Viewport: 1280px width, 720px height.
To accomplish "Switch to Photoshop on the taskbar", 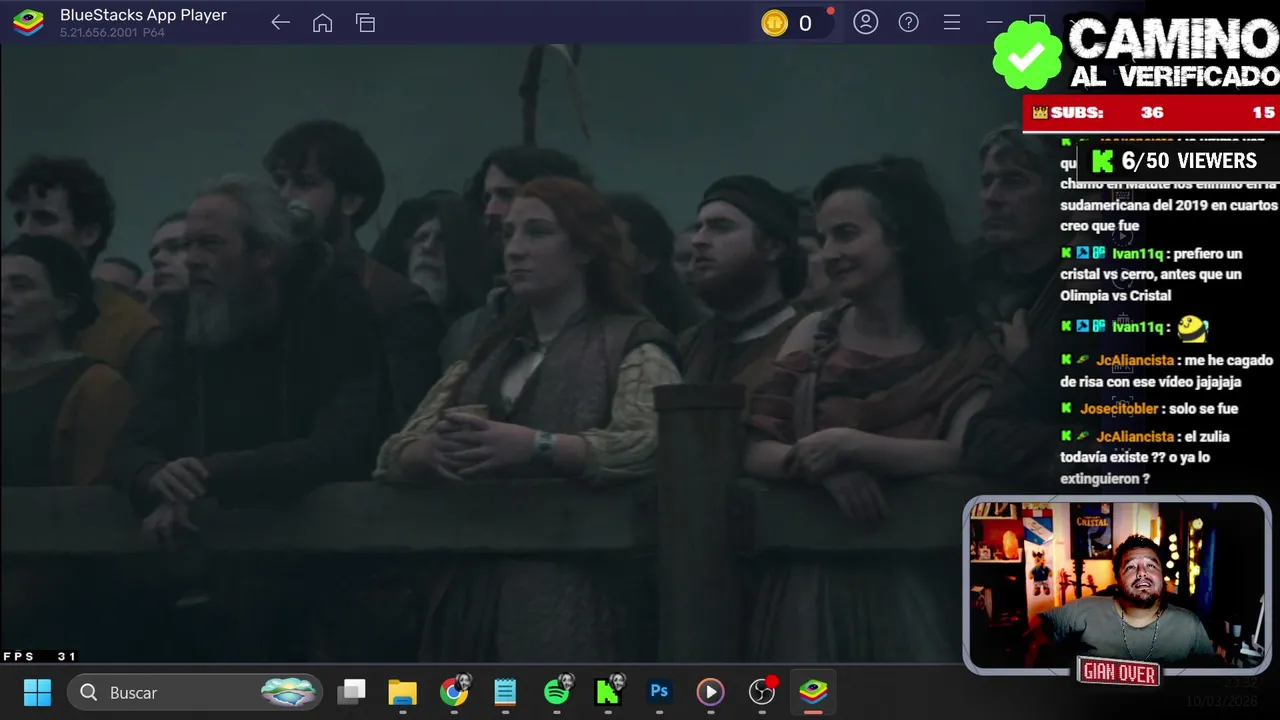I will coord(659,691).
